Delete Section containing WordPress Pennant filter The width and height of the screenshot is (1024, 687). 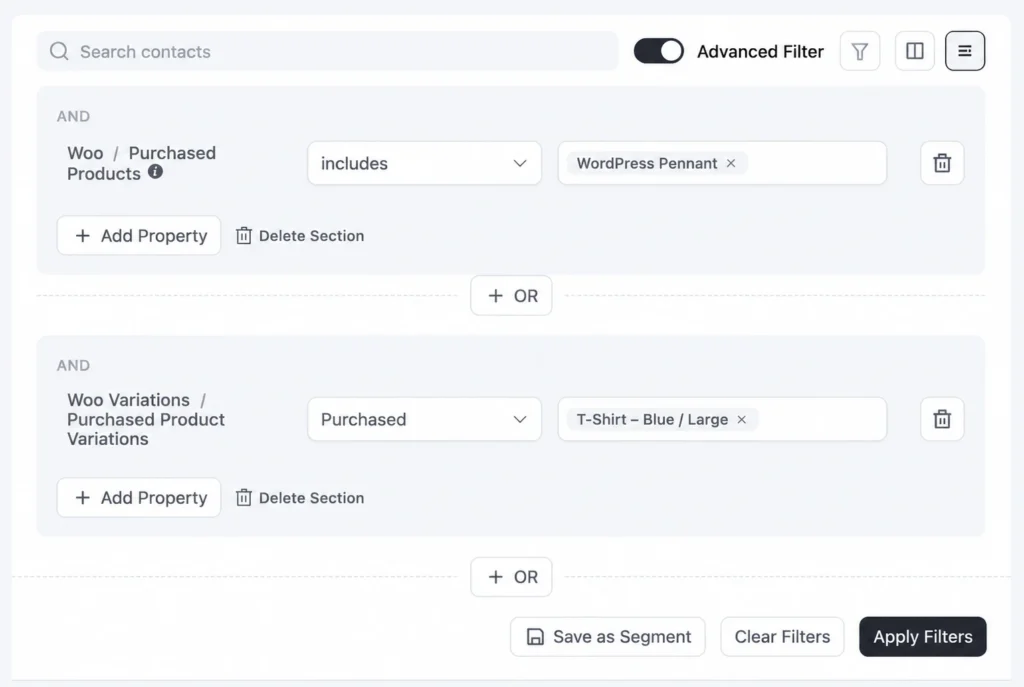[300, 236]
